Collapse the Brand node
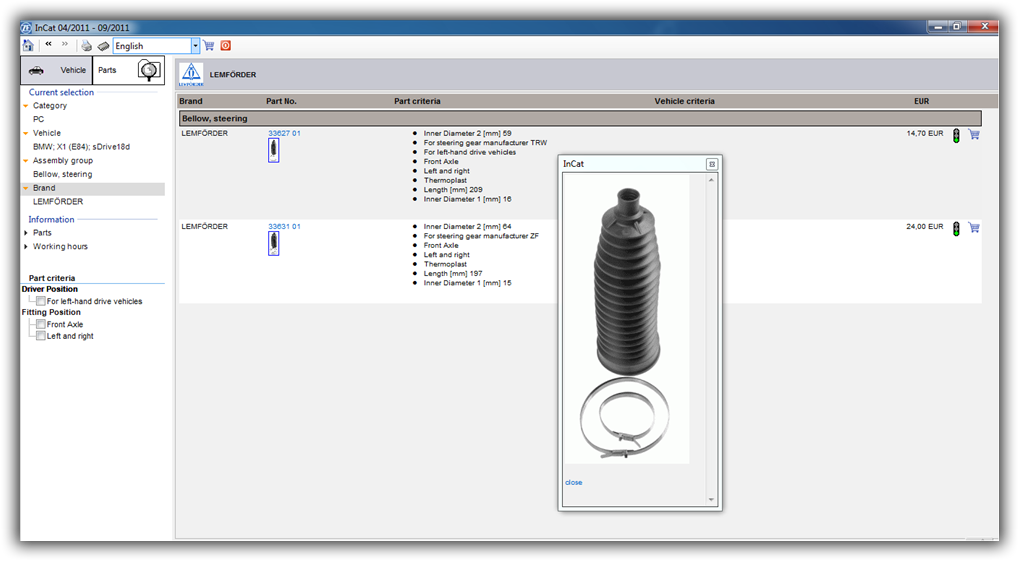The height and width of the screenshot is (566, 1024). pos(25,188)
